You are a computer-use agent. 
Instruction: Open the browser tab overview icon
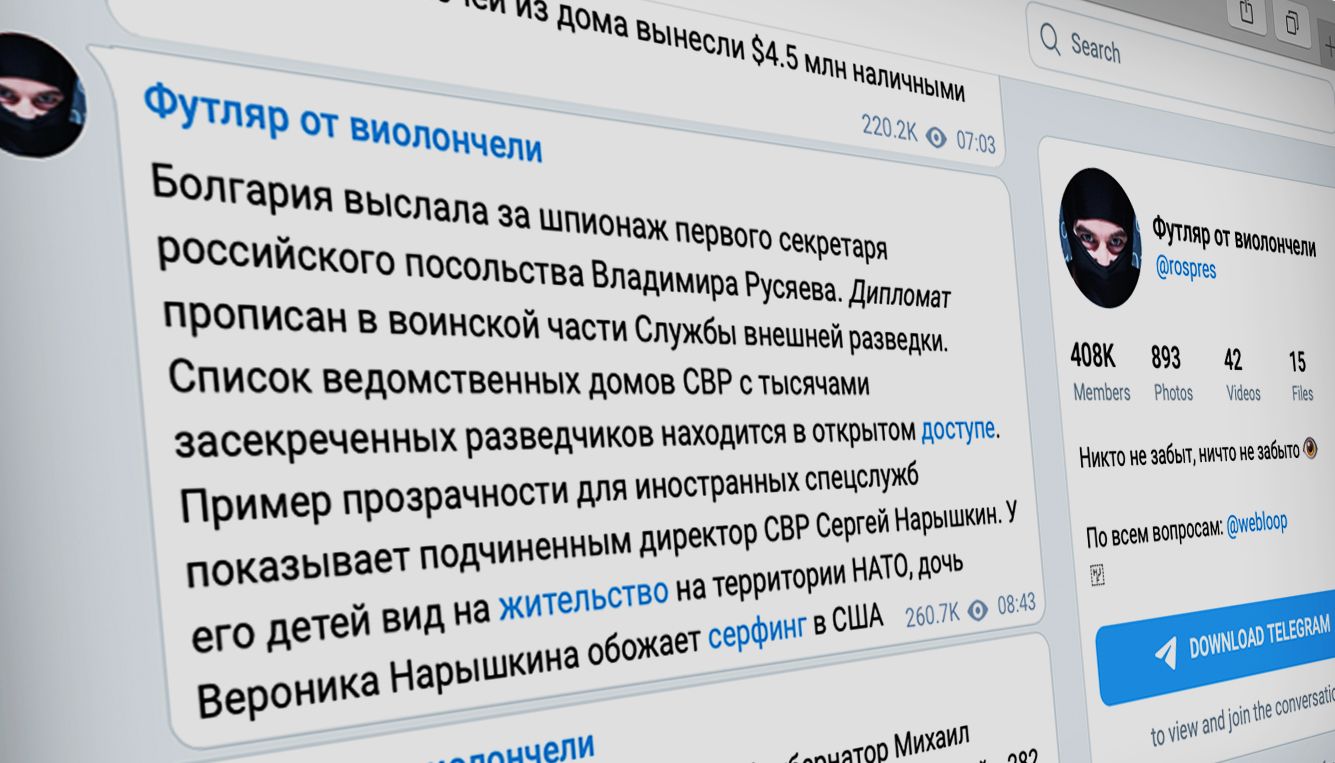1293,20
